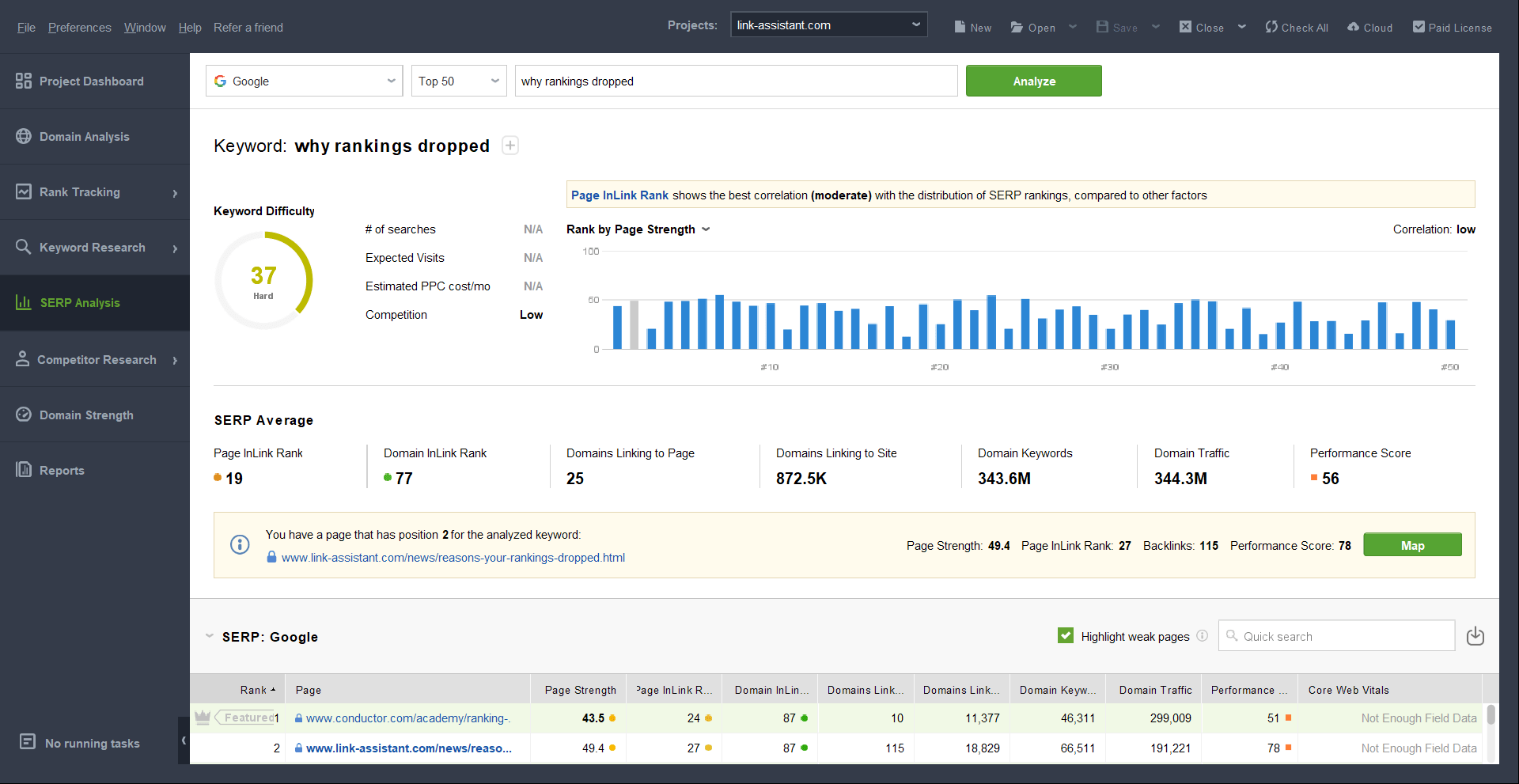Open the Reports sidebar icon
The width and height of the screenshot is (1519, 784).
[24, 470]
